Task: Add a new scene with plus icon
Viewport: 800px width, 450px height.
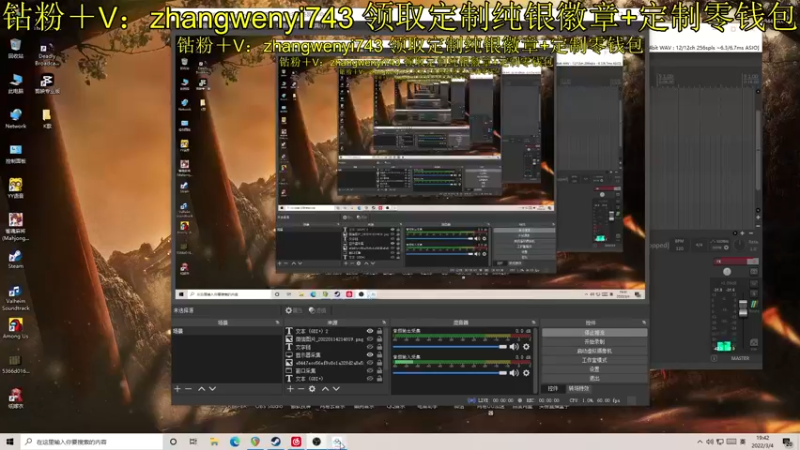Action: 178,389
